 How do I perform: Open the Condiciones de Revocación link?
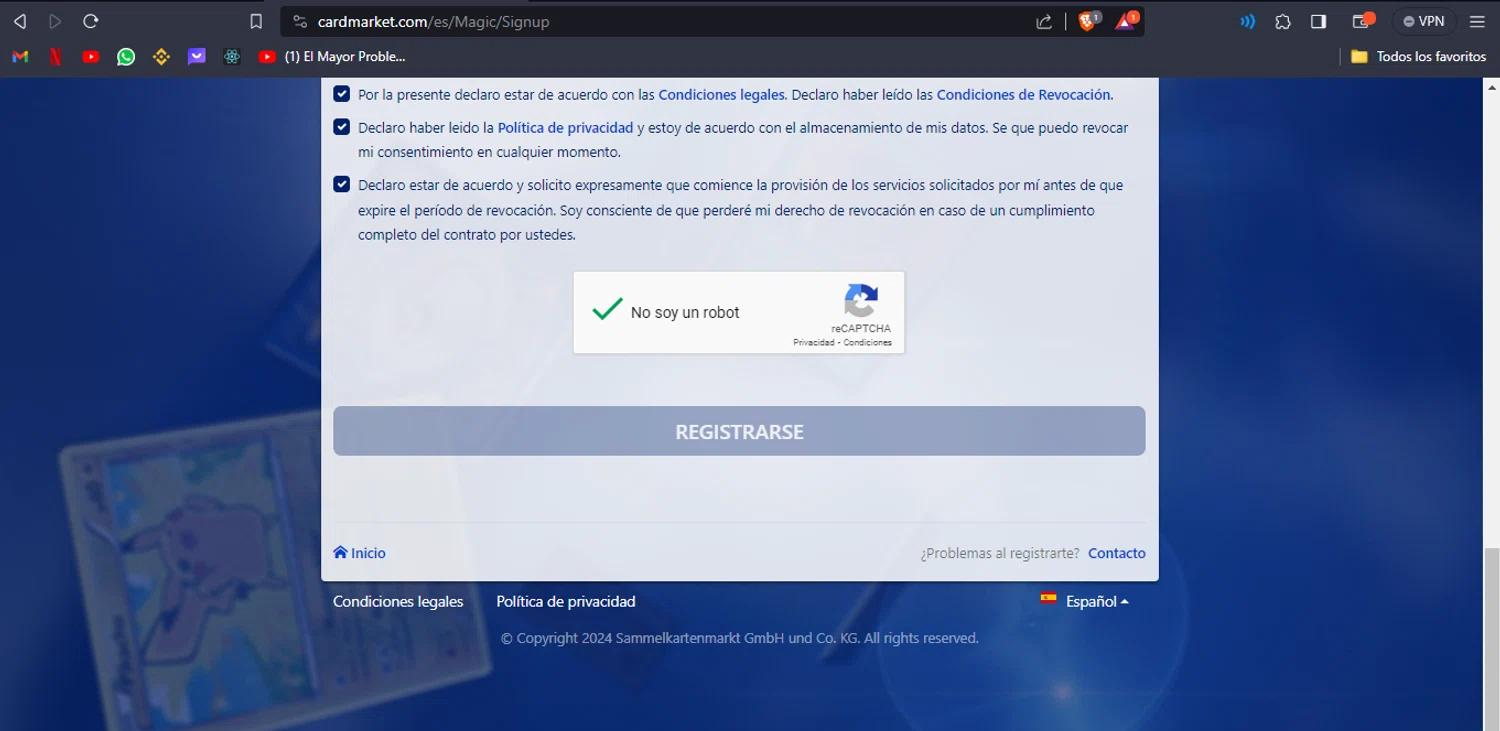1023,95
